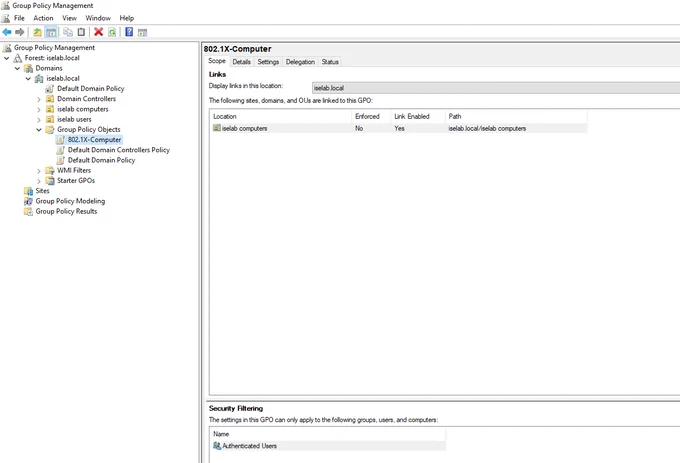Screen dimensions: 680x463
Task: Click the iselab users OU icon
Action: 50,119
